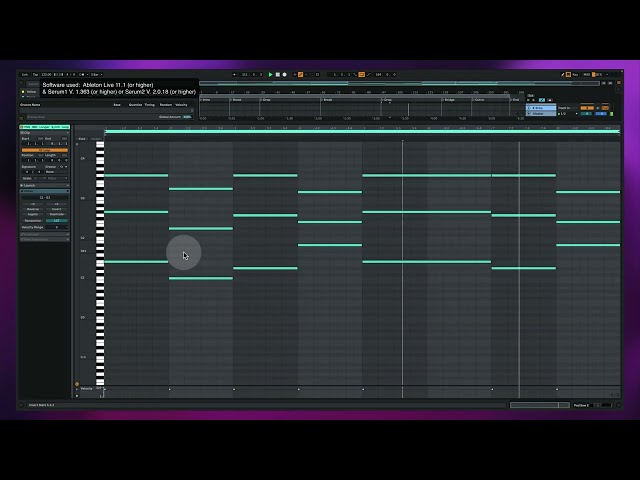The width and height of the screenshot is (640, 480).
Task: Click the Legato button
Action: [33, 214]
